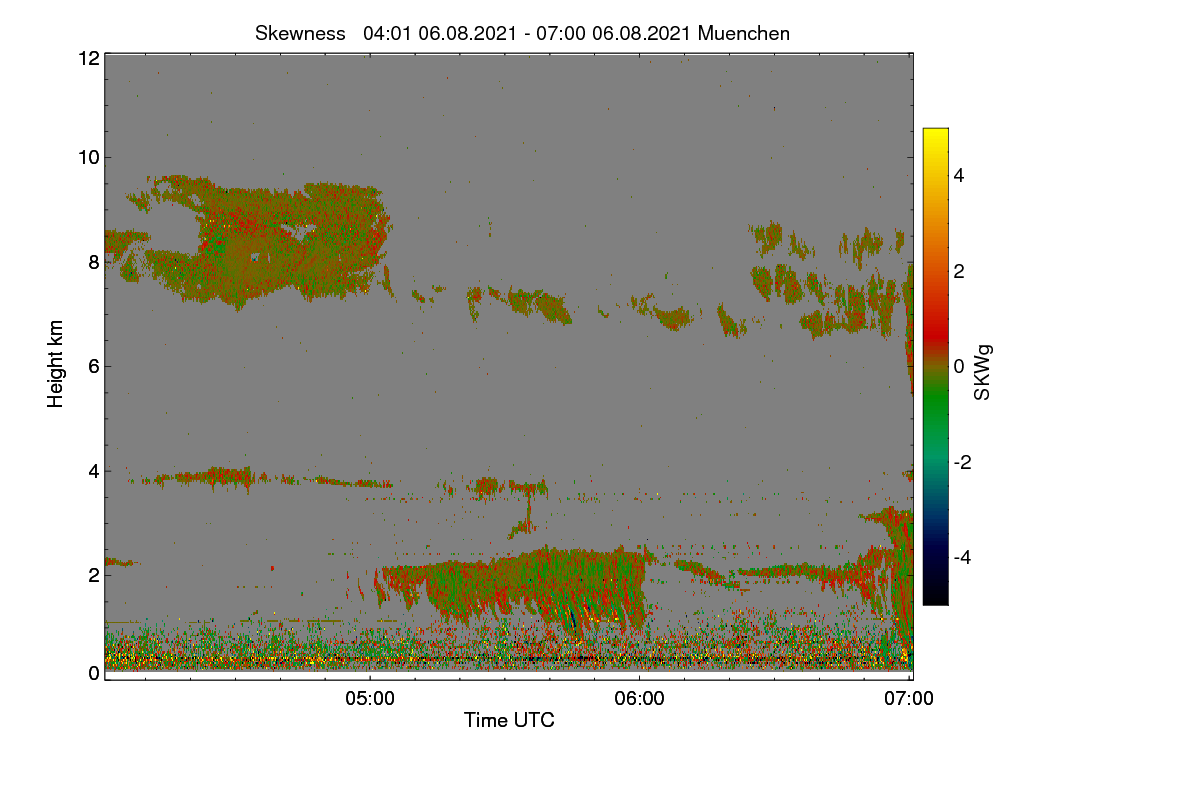The image size is (1200, 800).
Task: Select the 07:00 time tick label
Action: [x=910, y=700]
